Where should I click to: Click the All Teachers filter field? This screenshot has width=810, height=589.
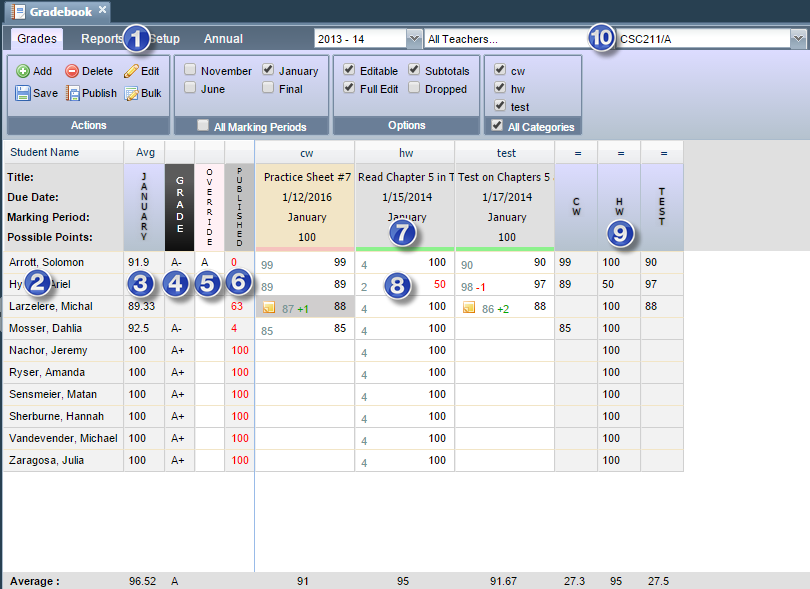pyautogui.click(x=506, y=39)
